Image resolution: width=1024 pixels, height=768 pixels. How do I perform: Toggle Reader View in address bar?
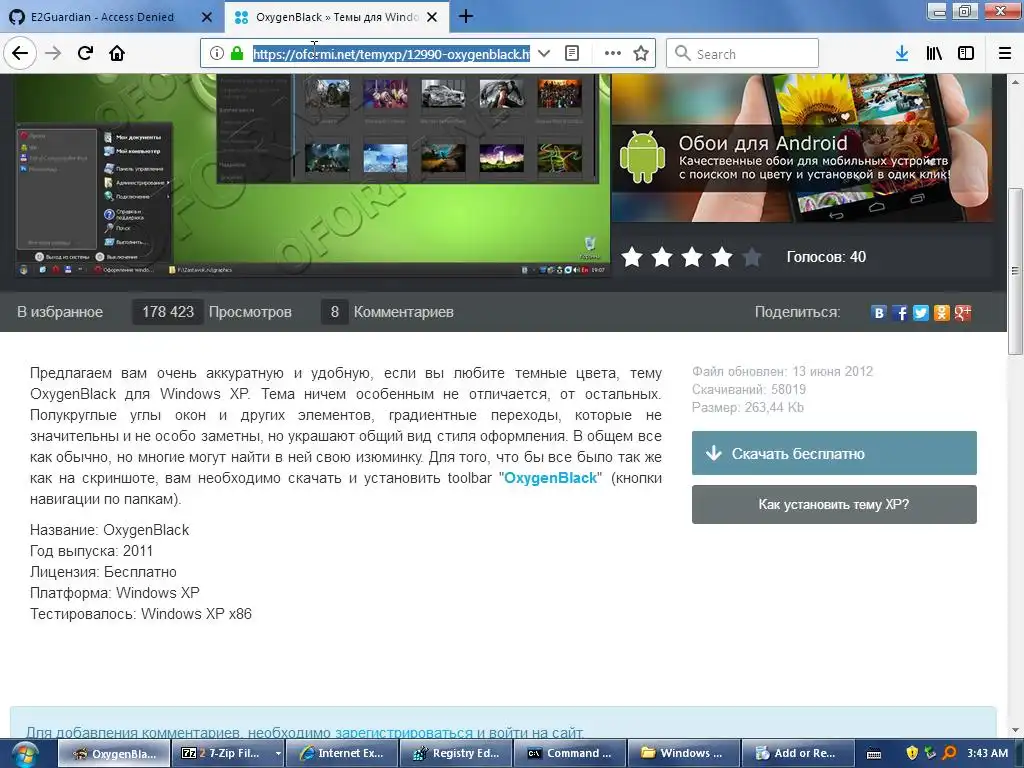click(571, 54)
